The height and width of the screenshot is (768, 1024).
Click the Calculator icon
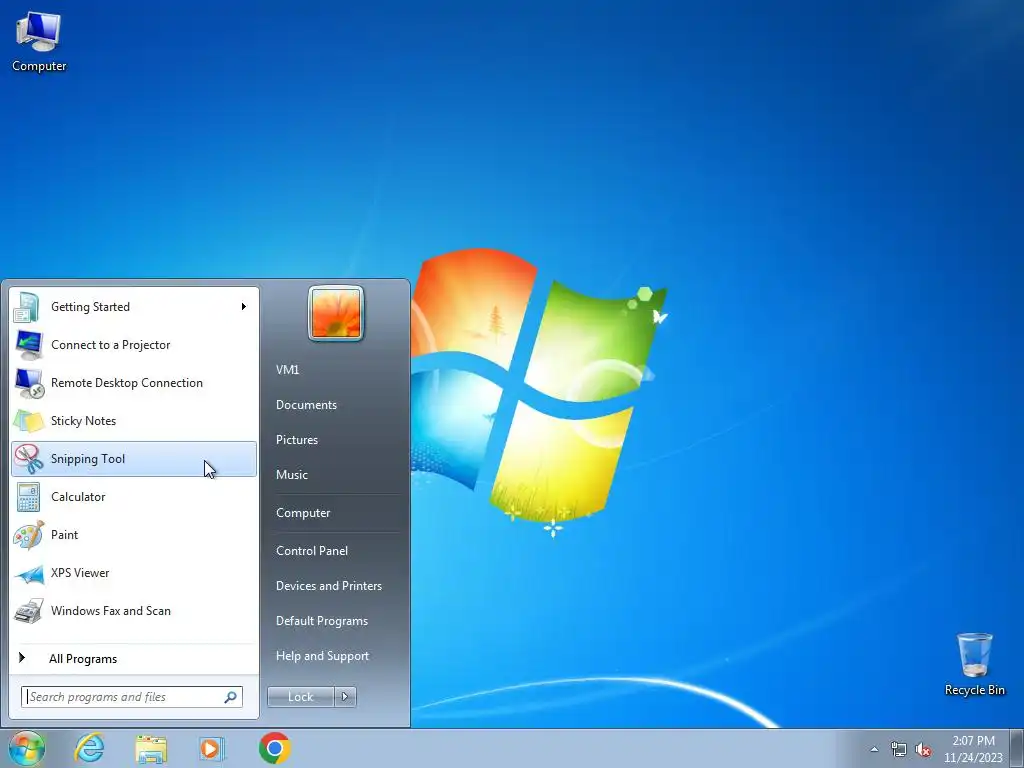click(x=28, y=497)
